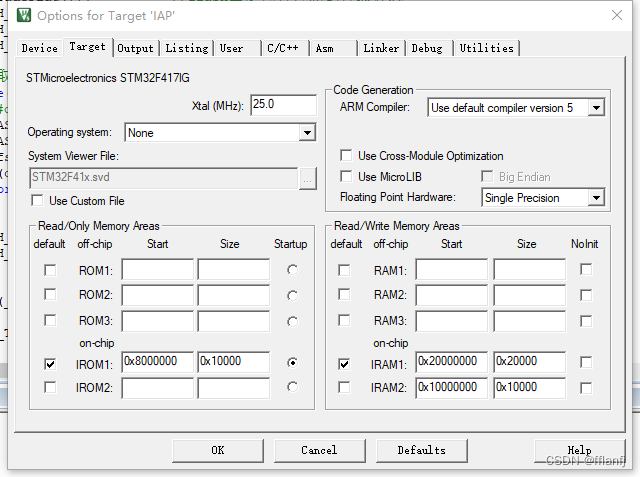This screenshot has height=477, width=640.
Task: Click the IRAM2 Start address field
Action: pos(452,388)
